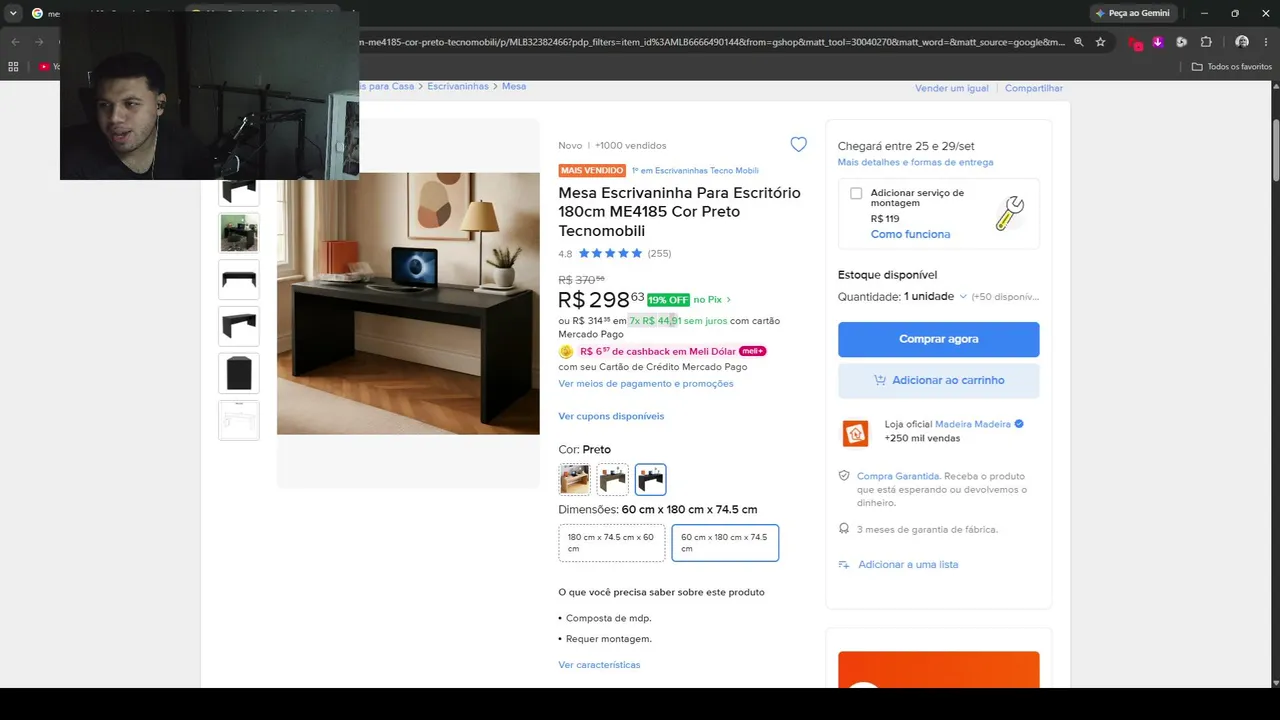Open the (255) reviews count
This screenshot has height=720, width=1280.
point(659,253)
